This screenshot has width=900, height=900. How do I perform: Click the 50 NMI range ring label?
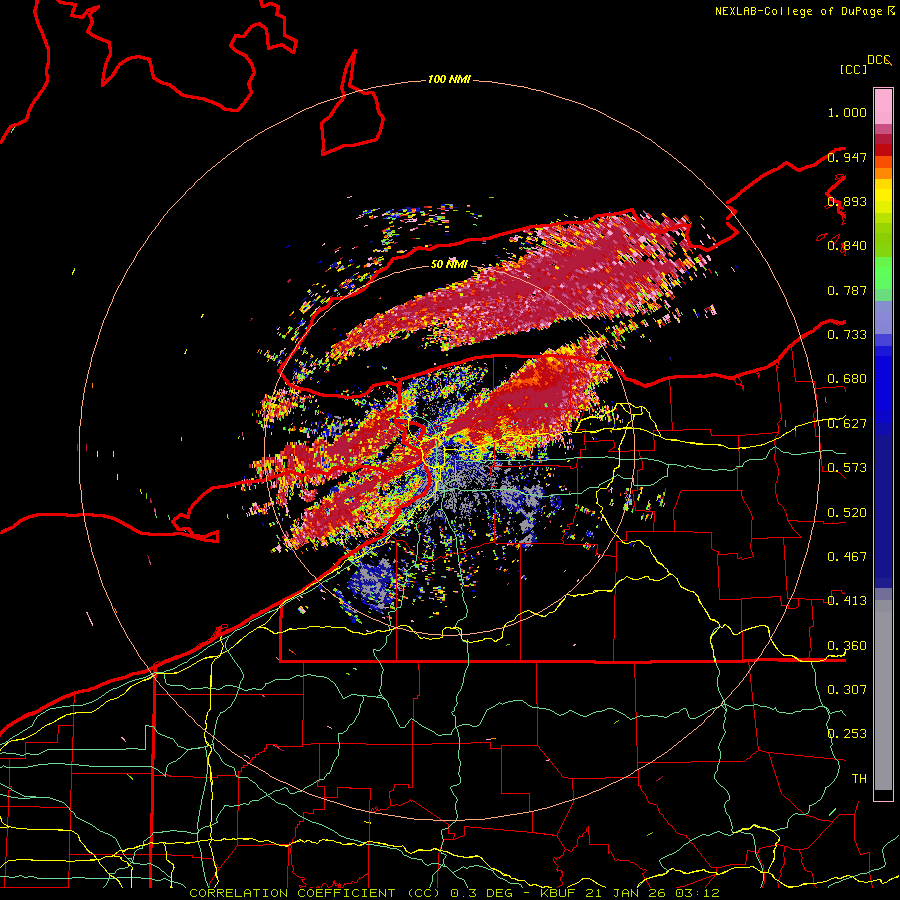(449, 264)
